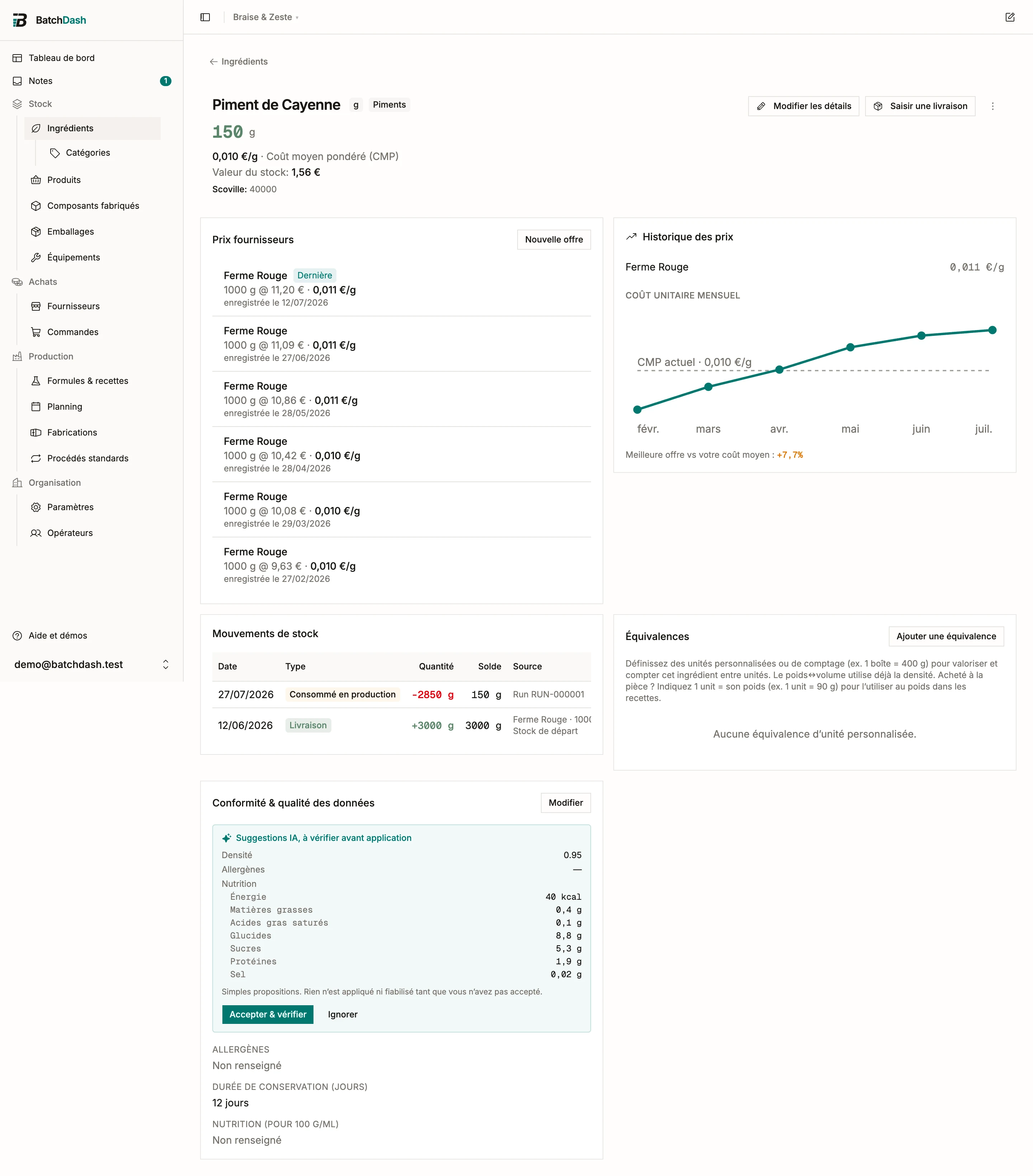This screenshot has height=1176, width=1033.
Task: Click the Procédés standards loop icon
Action: (36, 458)
